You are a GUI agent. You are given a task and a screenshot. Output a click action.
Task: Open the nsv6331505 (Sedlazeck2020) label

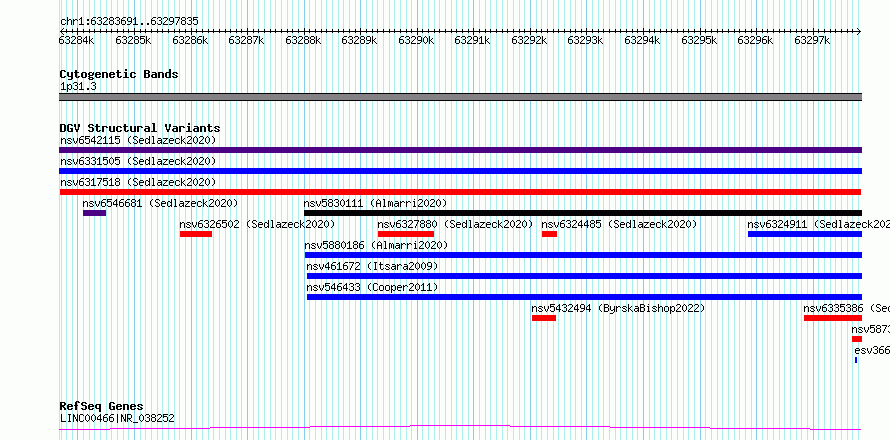(x=138, y=161)
